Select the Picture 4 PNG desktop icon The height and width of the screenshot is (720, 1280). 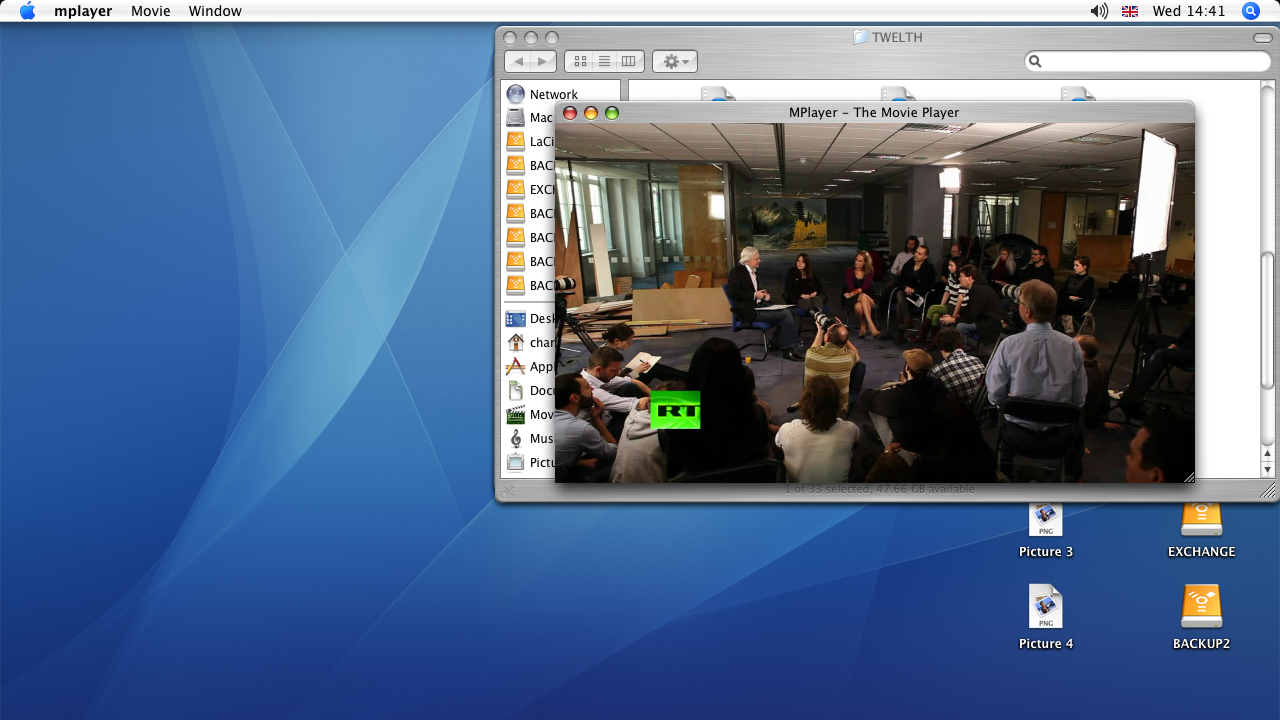point(1046,606)
